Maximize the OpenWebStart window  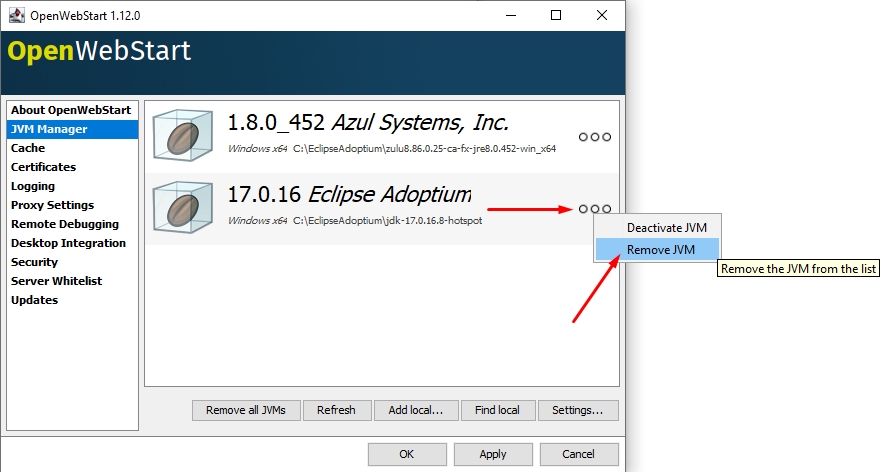tap(555, 15)
